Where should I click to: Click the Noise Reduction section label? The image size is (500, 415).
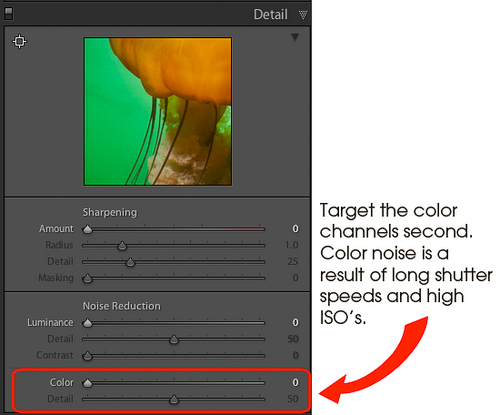click(121, 306)
